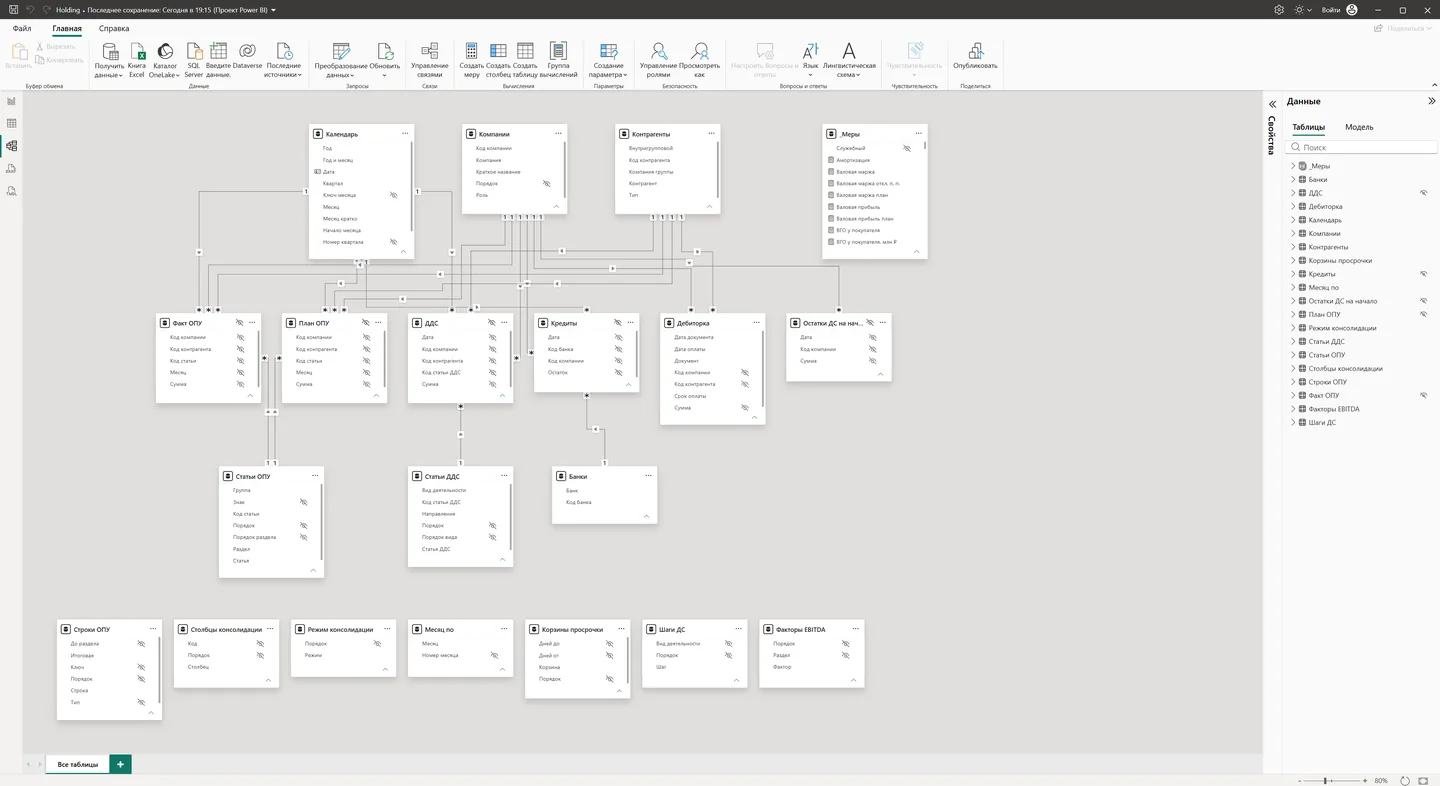Toggle visibility of Кредиты in Data pane
This screenshot has height=786, width=1440.
tap(1423, 274)
